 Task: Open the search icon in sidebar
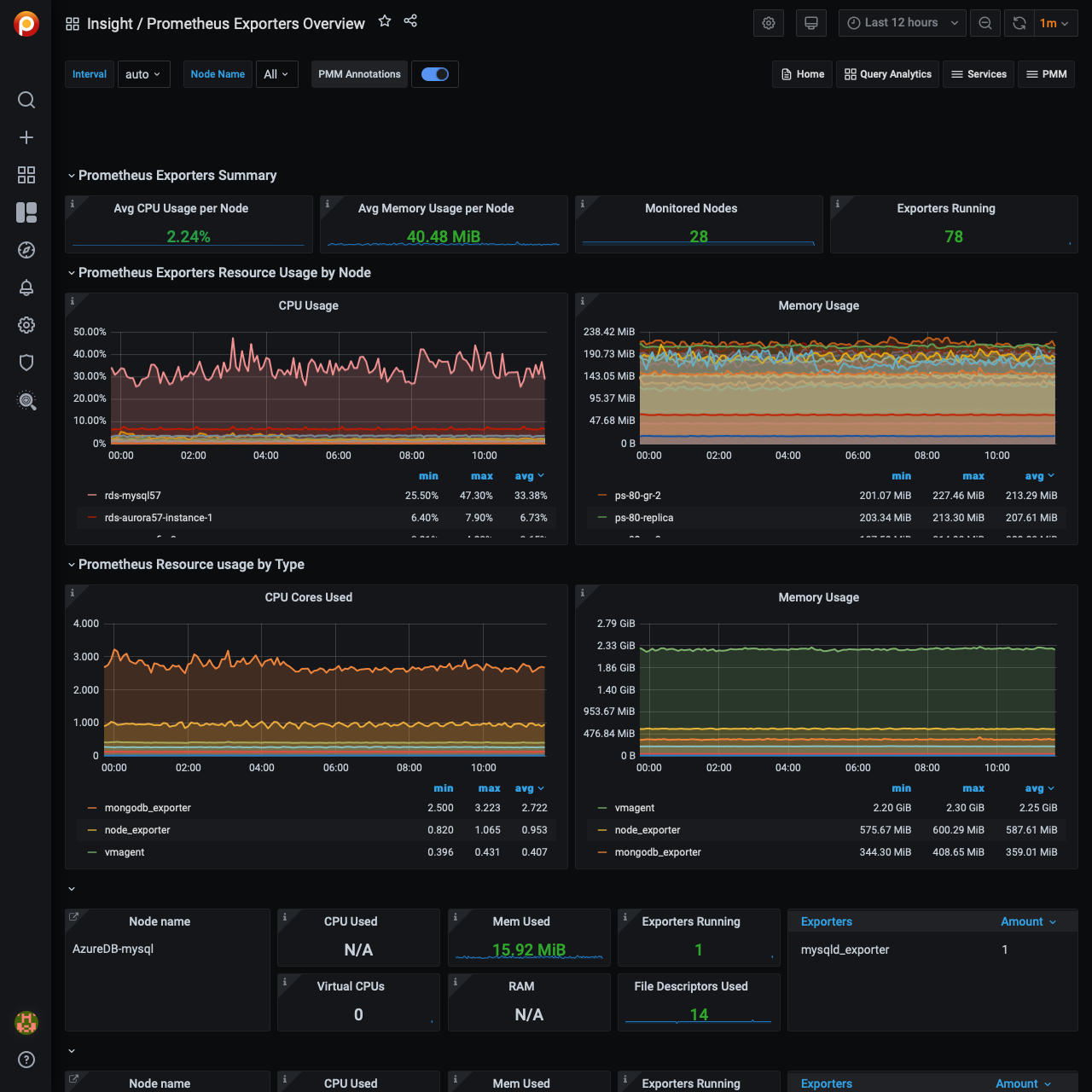(26, 100)
